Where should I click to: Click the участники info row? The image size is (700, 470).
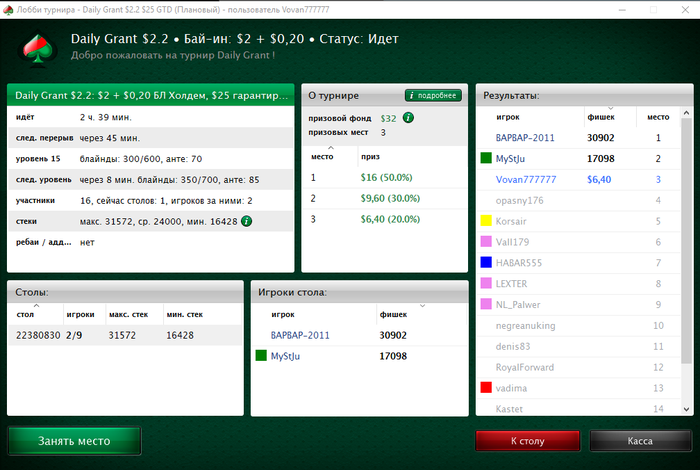[x=150, y=200]
